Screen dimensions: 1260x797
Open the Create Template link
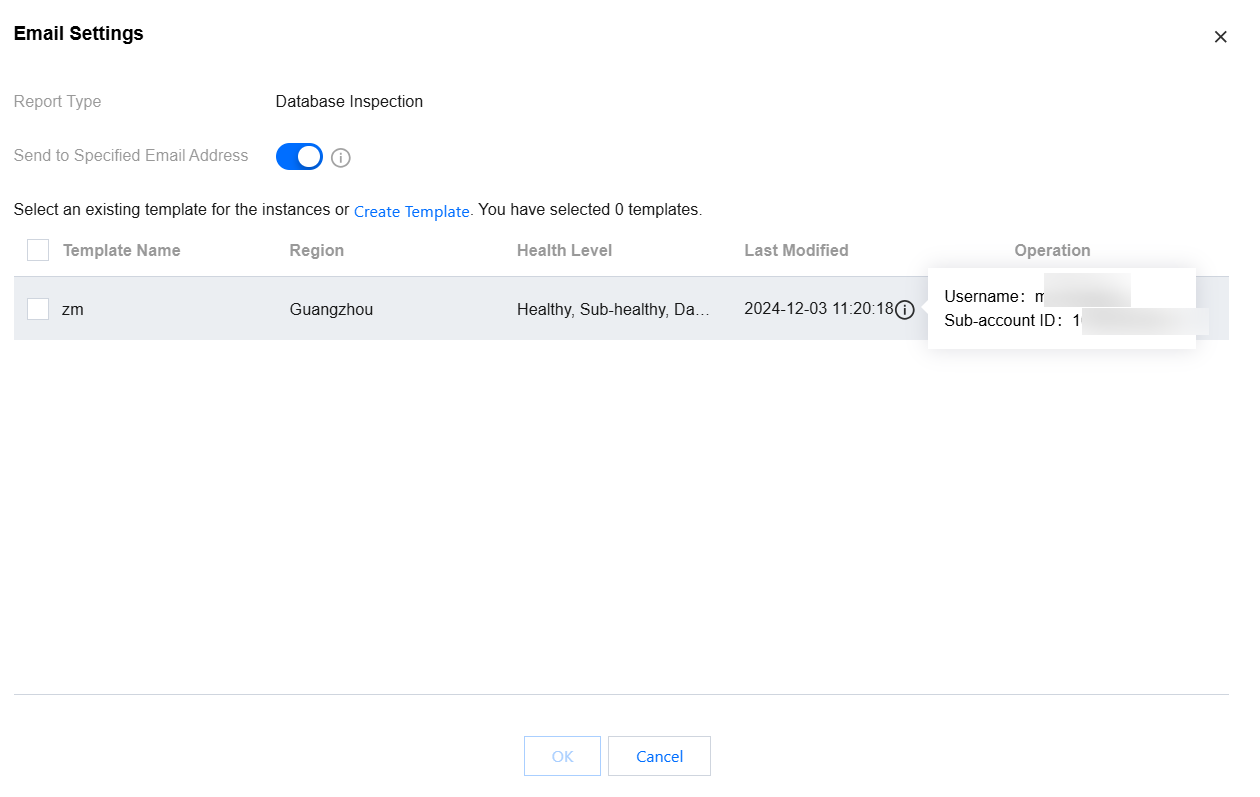(x=412, y=211)
